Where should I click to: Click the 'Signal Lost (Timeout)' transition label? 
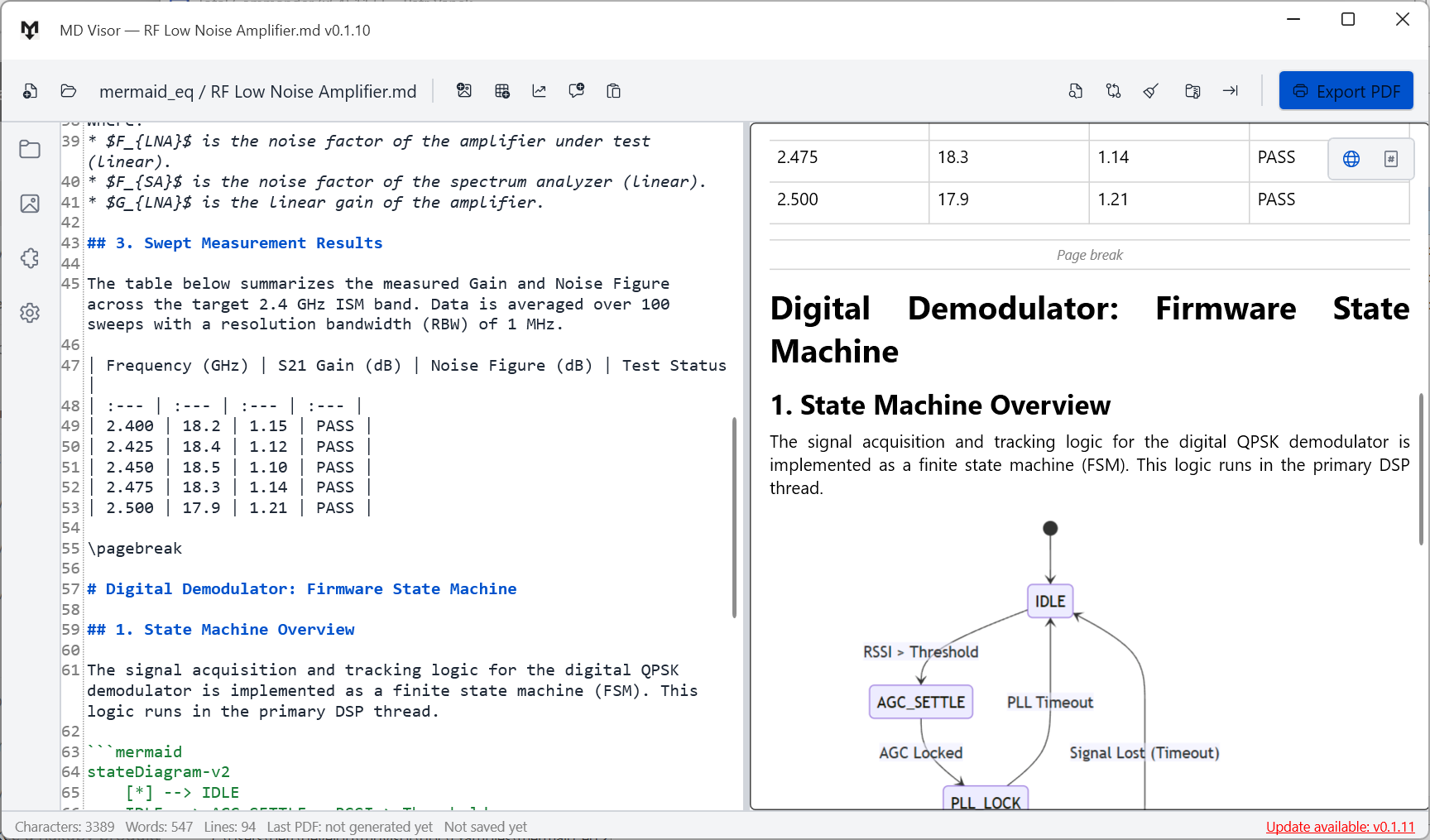coord(1144,753)
